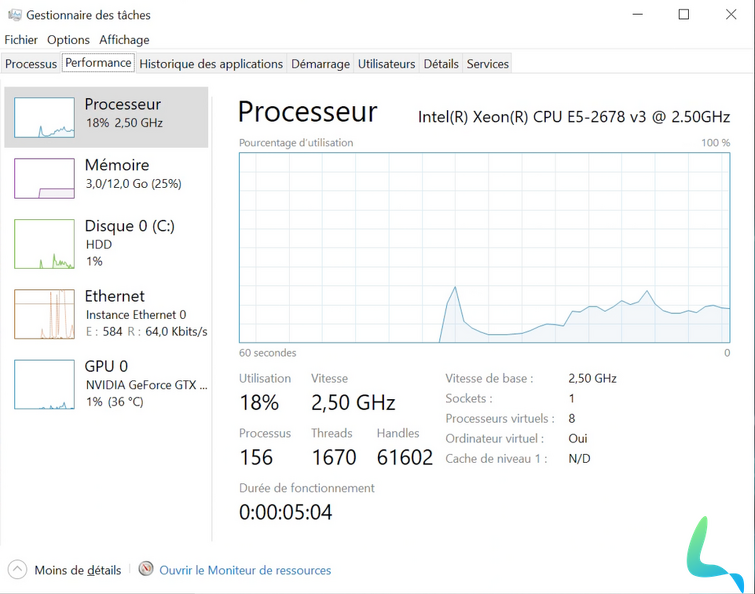This screenshot has height=594, width=755.
Task: Switch to the Processus tab
Action: pos(31,64)
